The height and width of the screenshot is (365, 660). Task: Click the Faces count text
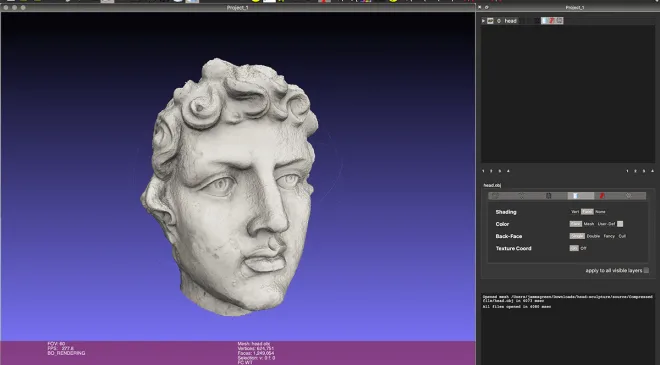[256, 353]
